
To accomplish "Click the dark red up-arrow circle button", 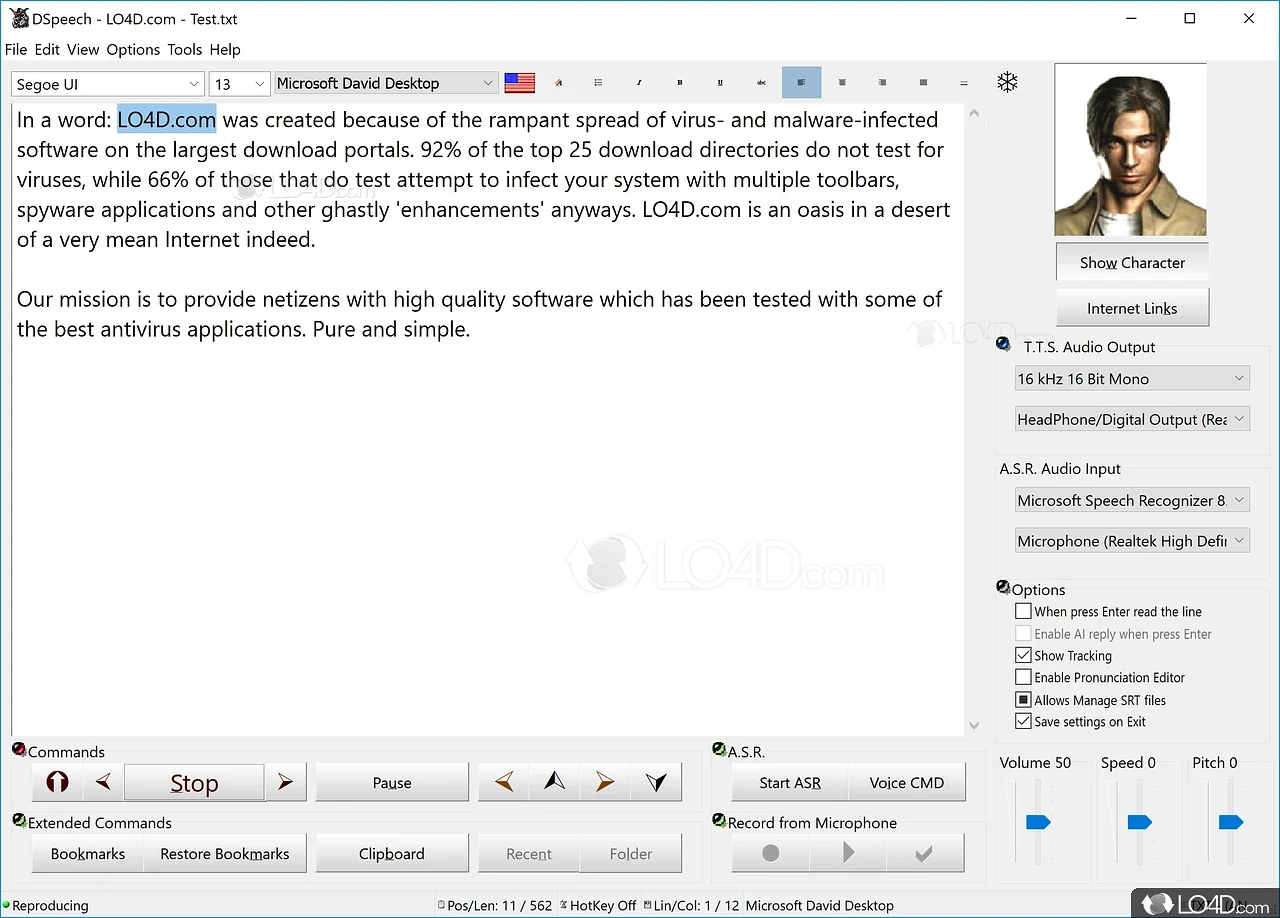I will pyautogui.click(x=57, y=782).
